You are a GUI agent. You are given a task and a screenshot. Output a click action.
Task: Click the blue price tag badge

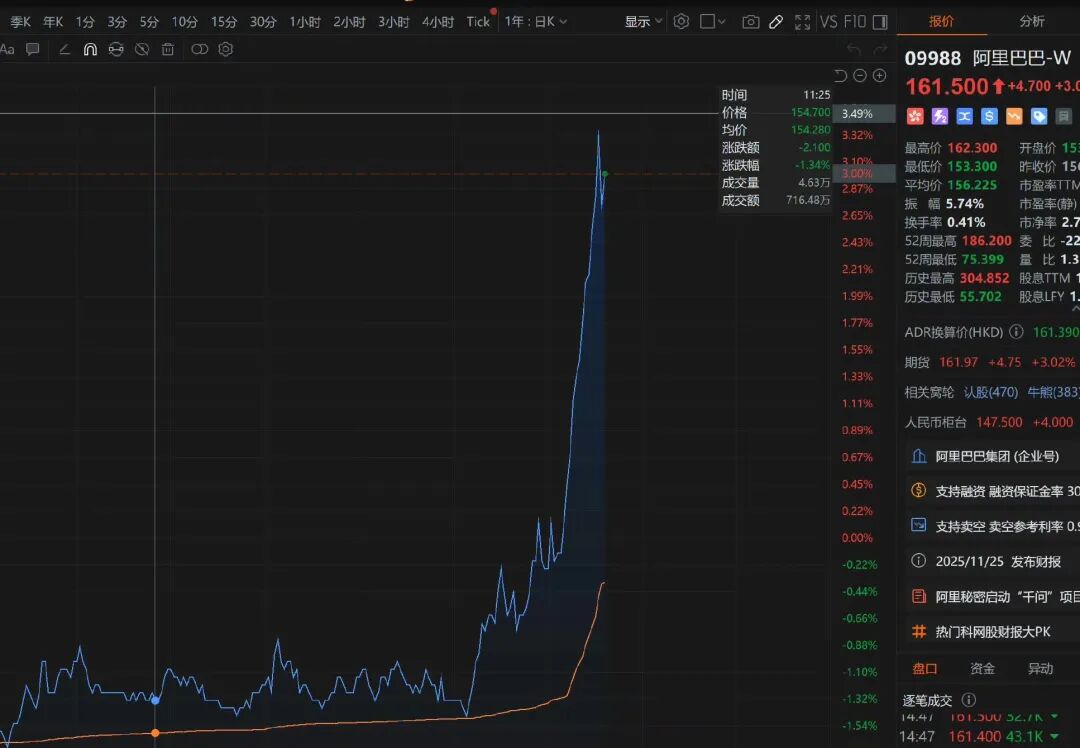point(1039,116)
